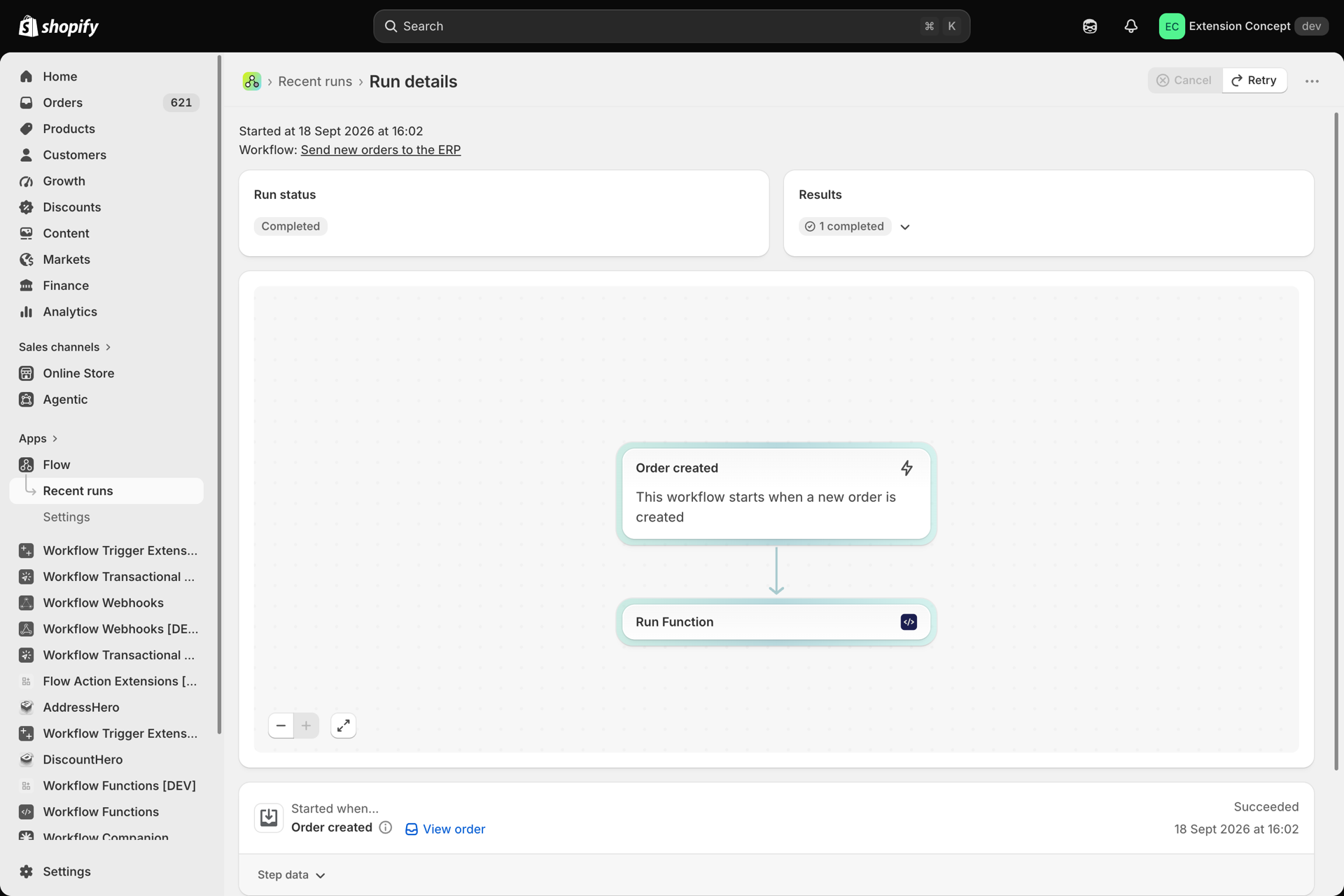
Task: Click the Order created trigger lightning icon
Action: click(x=906, y=468)
